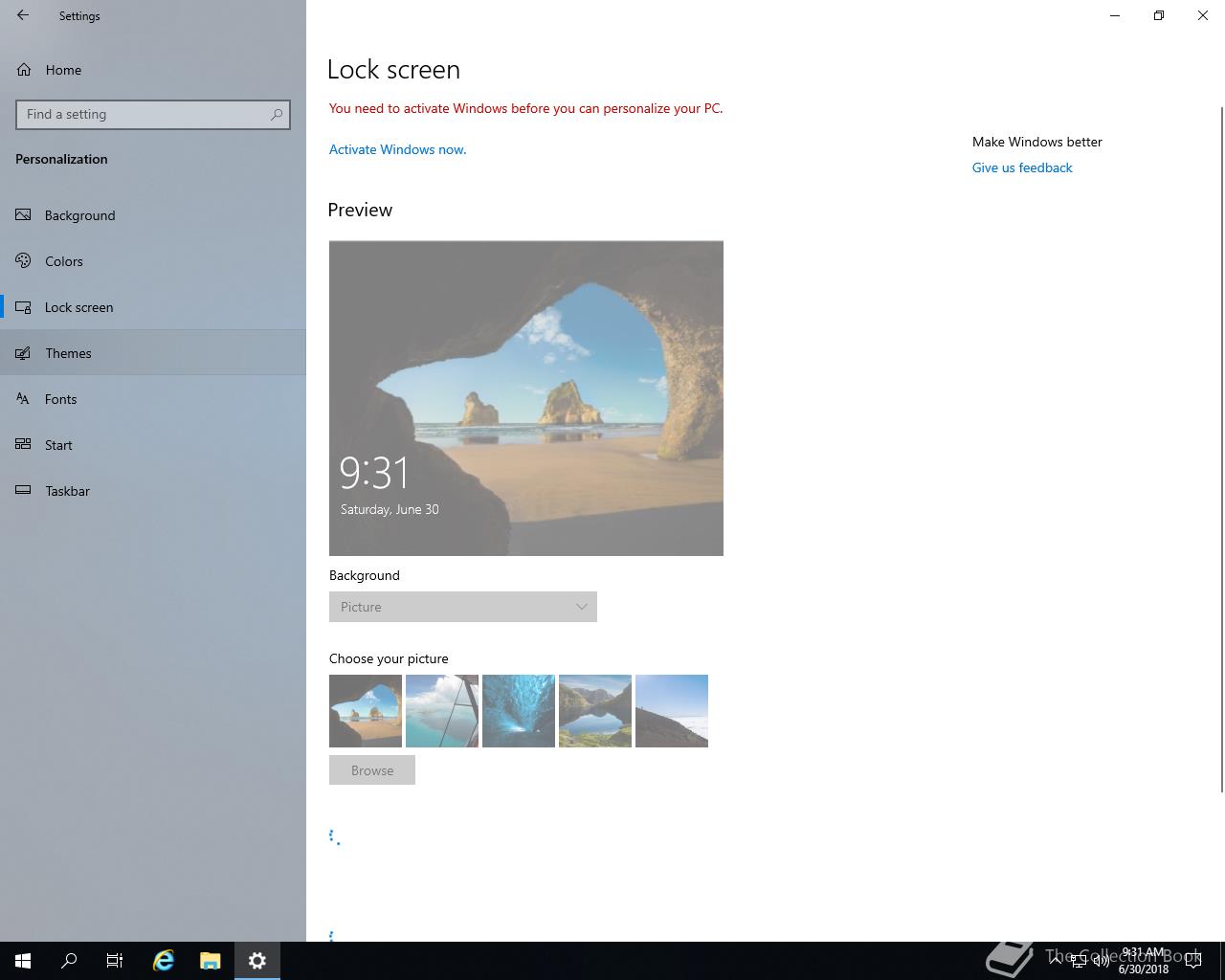The width and height of the screenshot is (1225, 980).
Task: Click the Colors palette icon in sidebar
Action: (23, 261)
